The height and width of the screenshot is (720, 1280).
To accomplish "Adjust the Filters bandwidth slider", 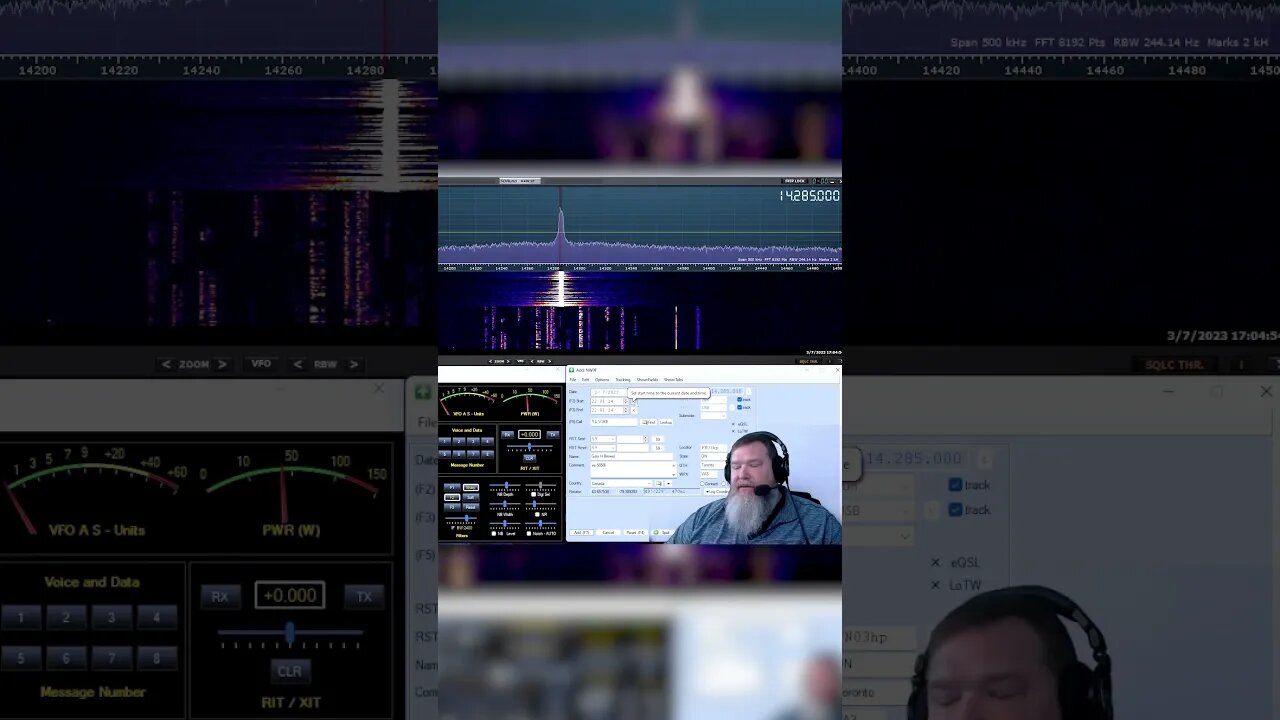I will click(x=461, y=518).
